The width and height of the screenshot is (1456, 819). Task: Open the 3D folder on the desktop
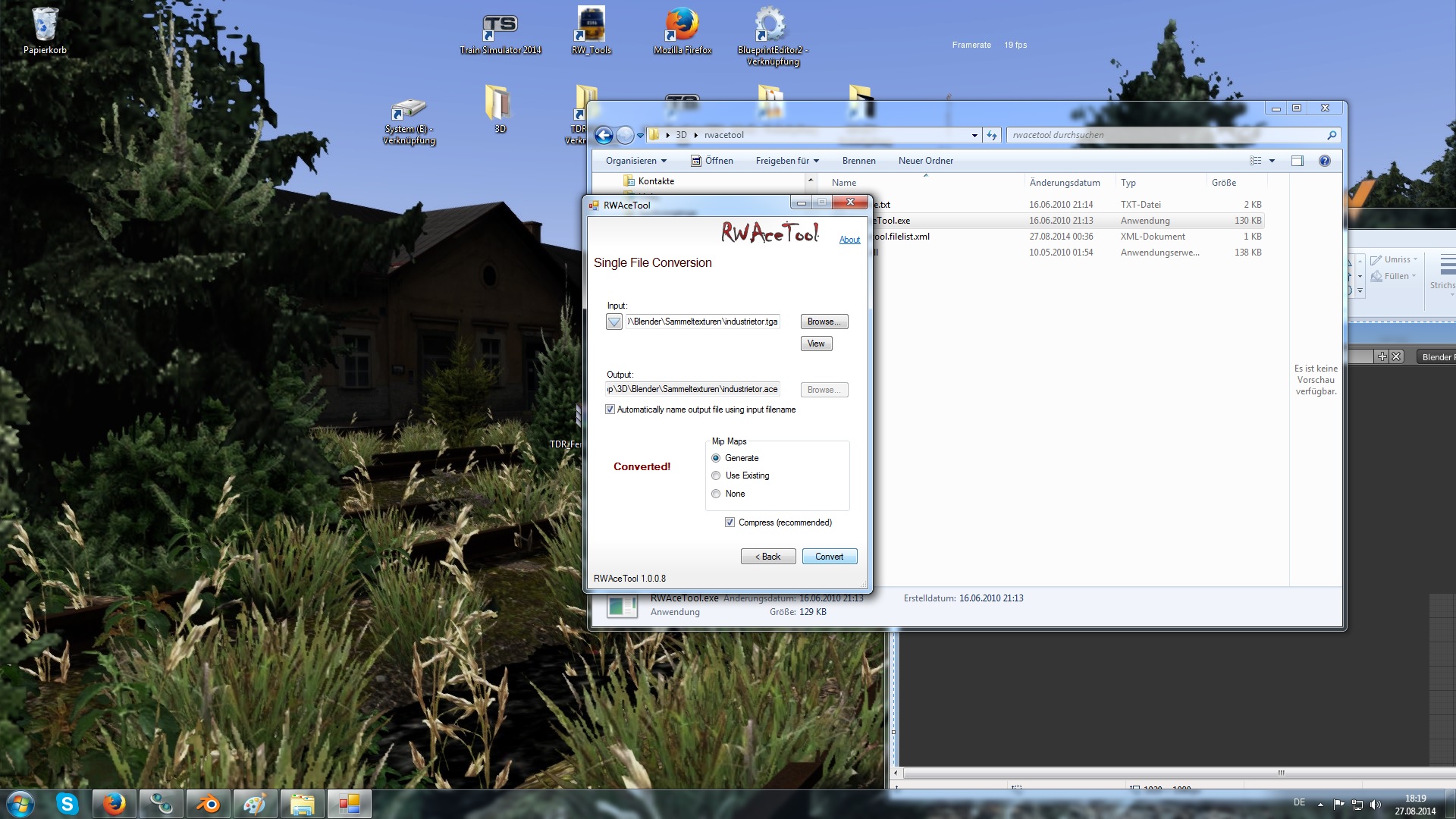click(500, 109)
